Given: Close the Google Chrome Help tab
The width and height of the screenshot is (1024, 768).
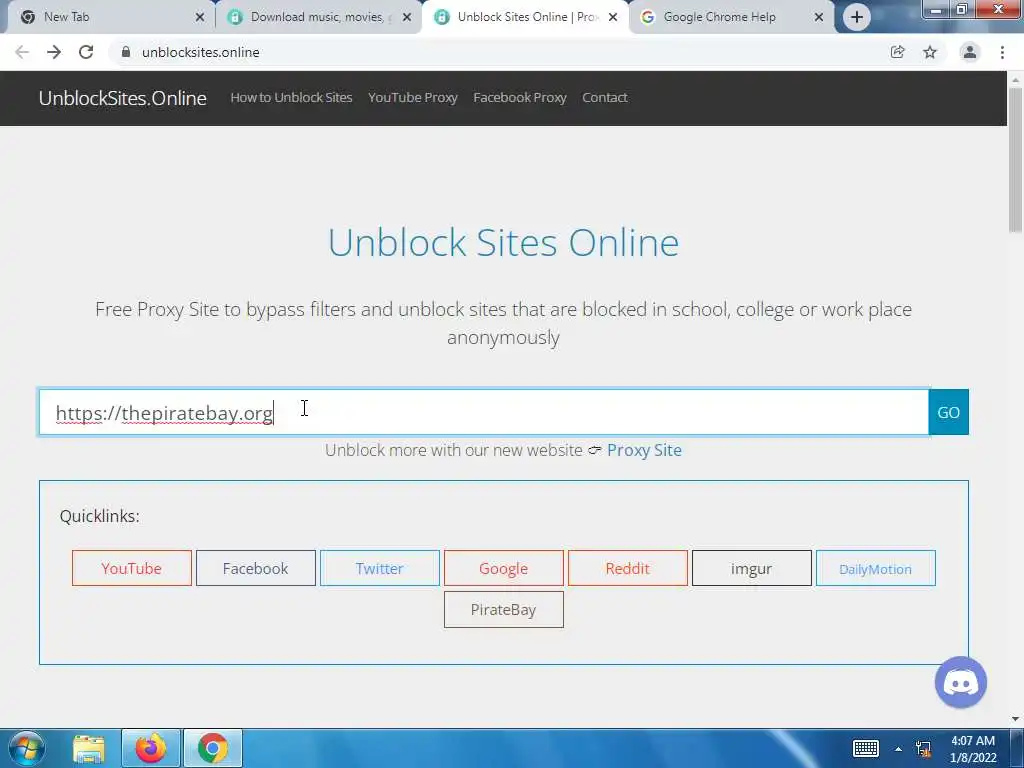Looking at the screenshot, I should (x=819, y=18).
